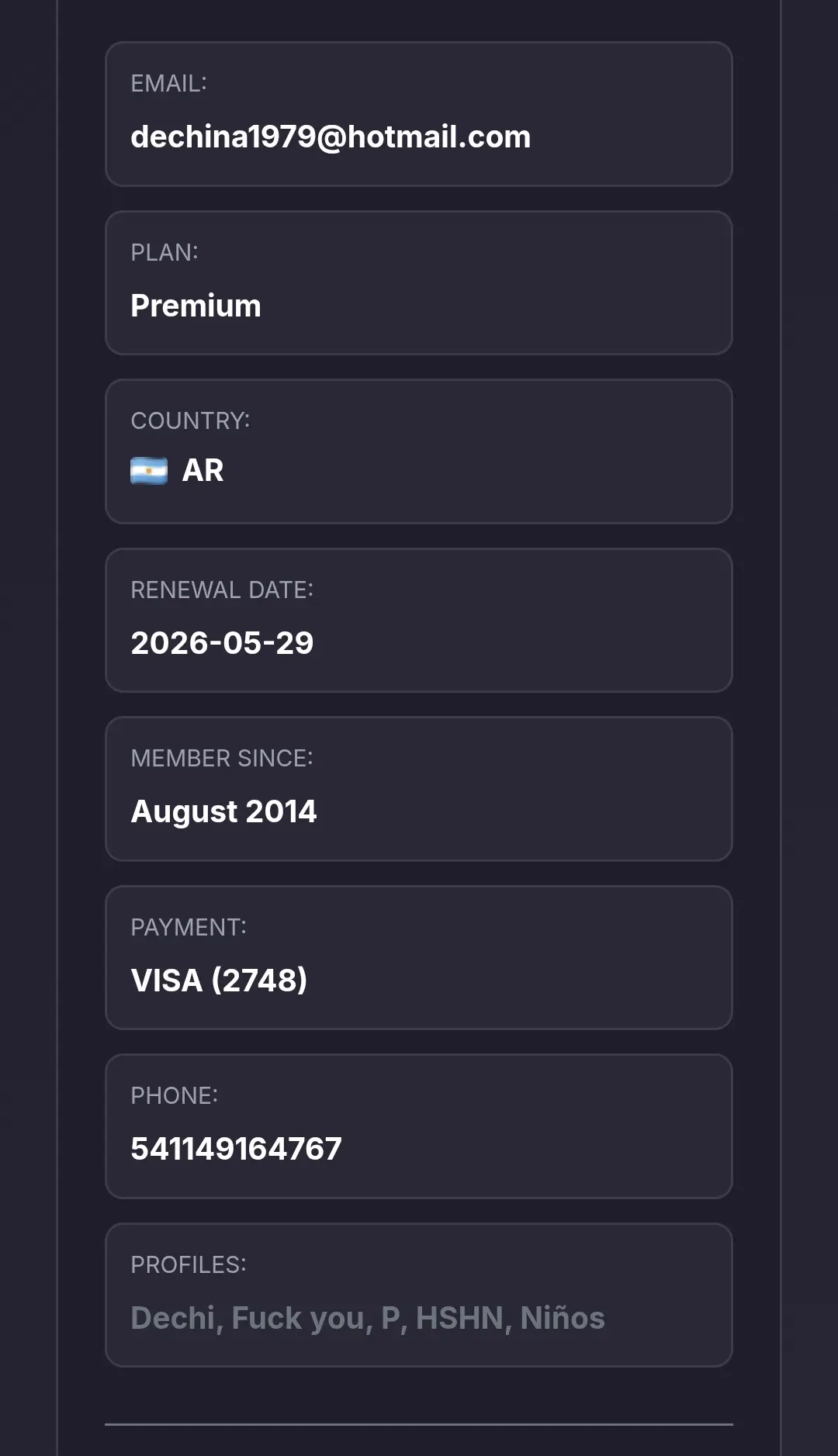
Task: Click the PLAN label
Action: click(x=164, y=252)
